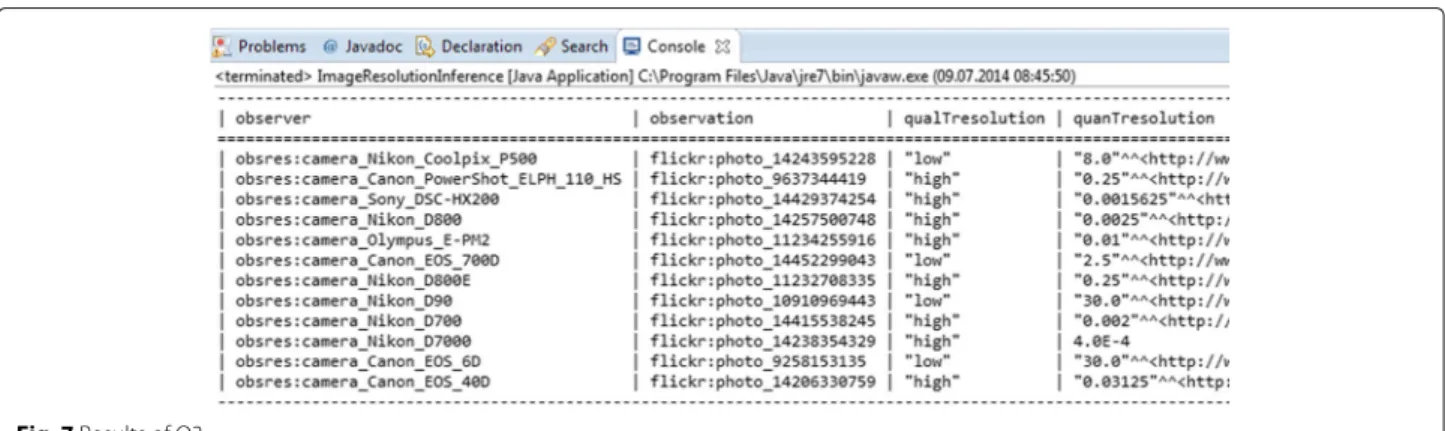The image size is (1445, 431).
Task: Click "high" in the Sony_DSC-HX200 row
Action: [x=931, y=200]
